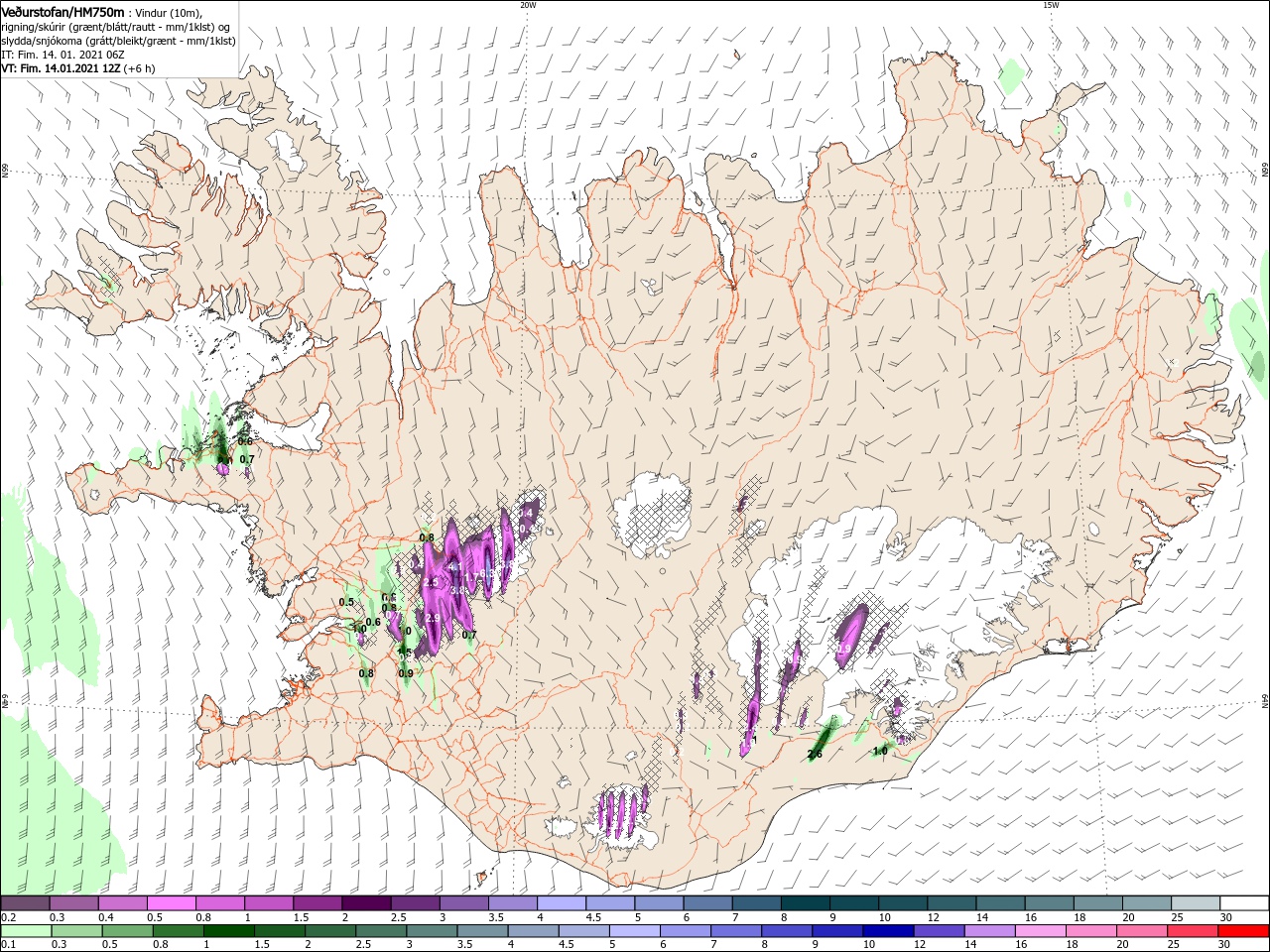Click the "0.5" precipitation value on the map
This screenshot has height=952, width=1270.
(346, 602)
